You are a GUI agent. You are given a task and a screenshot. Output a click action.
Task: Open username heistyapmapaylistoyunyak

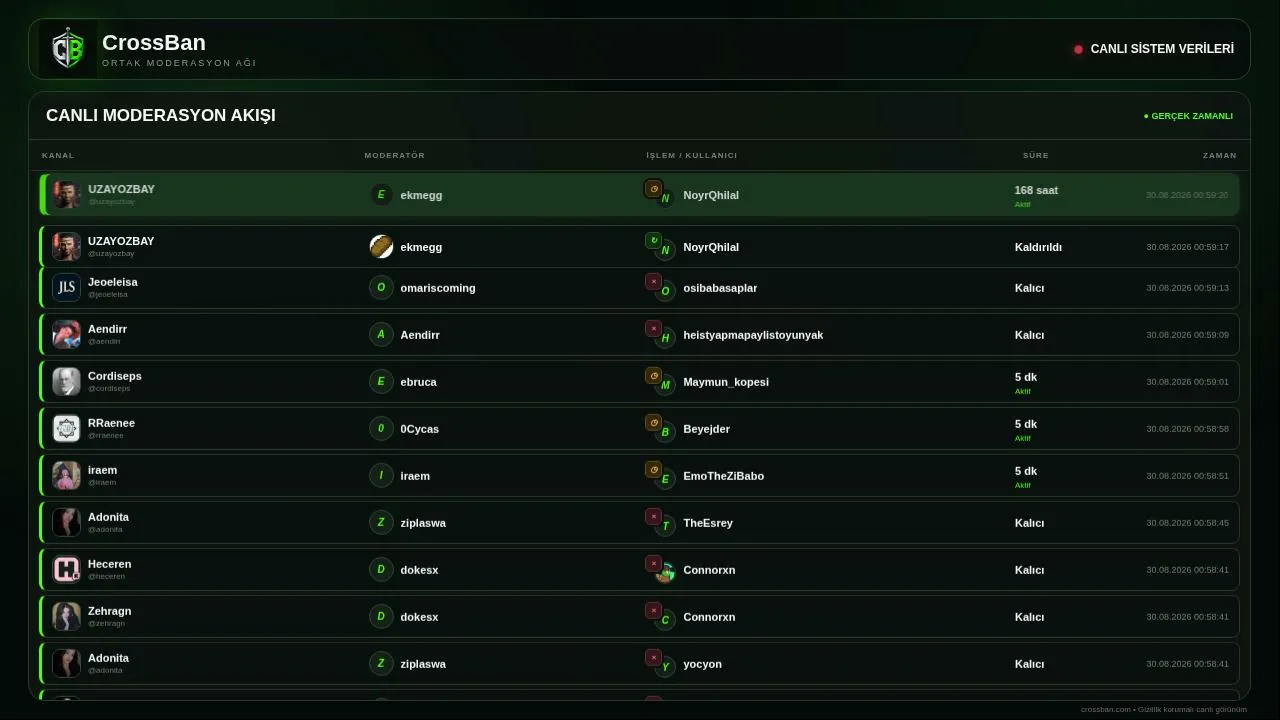[753, 335]
